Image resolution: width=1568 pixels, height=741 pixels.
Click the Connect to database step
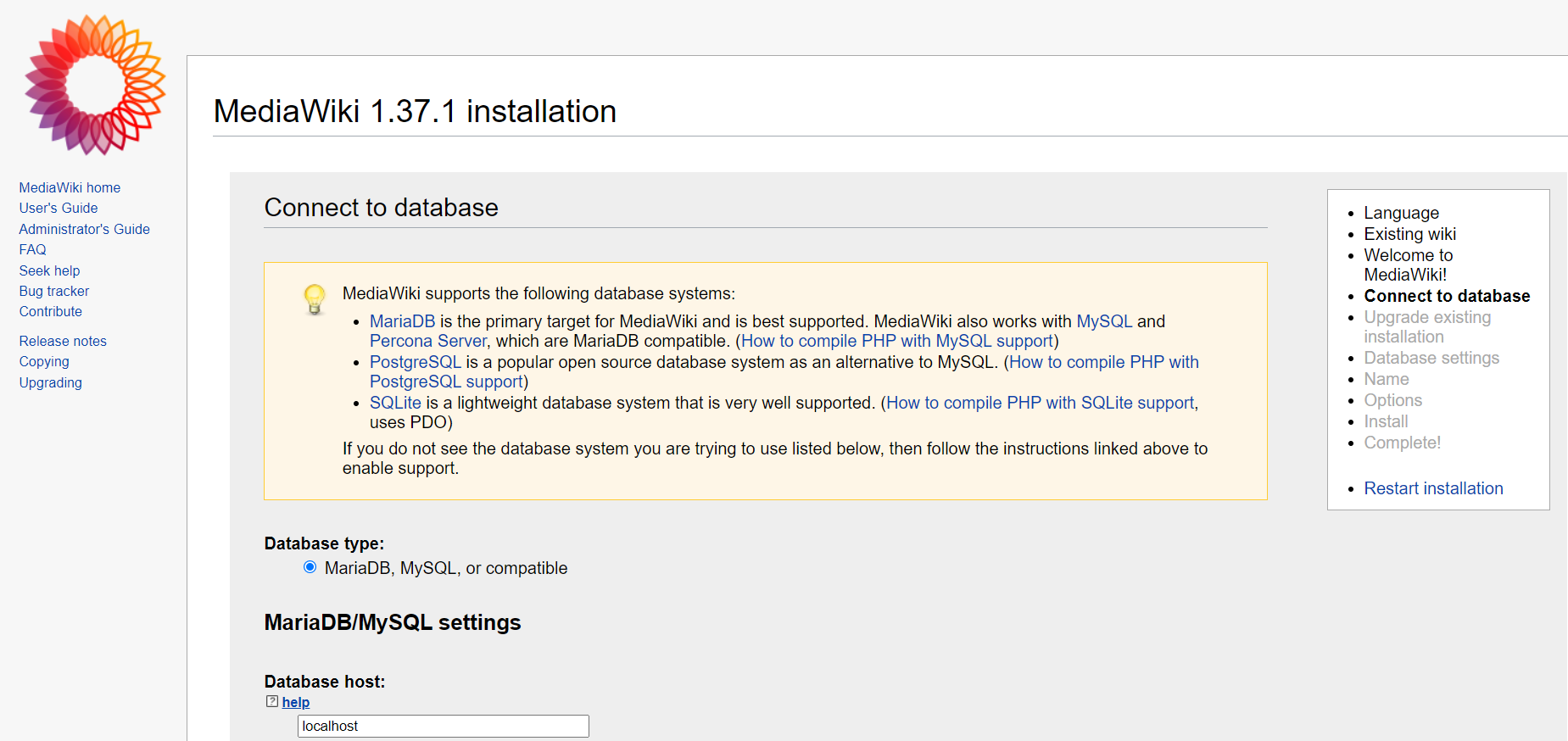point(1447,296)
